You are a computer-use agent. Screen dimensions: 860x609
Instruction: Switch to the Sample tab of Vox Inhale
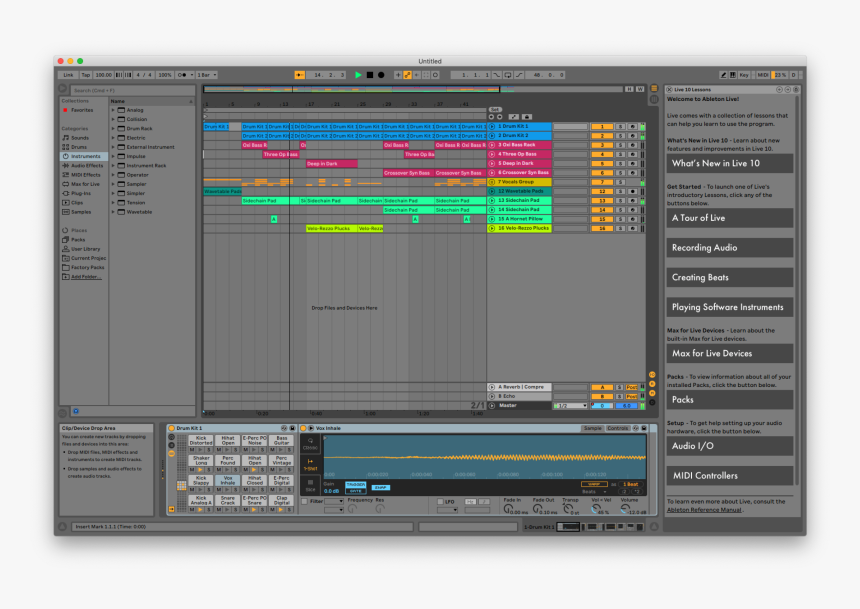[x=592, y=428]
